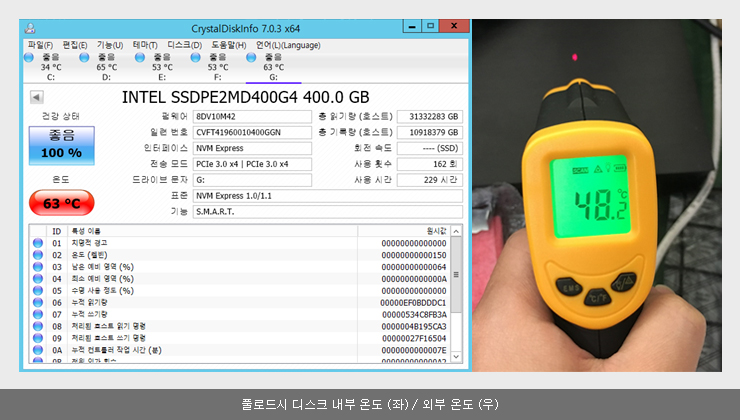The width and height of the screenshot is (740, 420).
Task: Click status orb of attribute 06 누적 읽기량
Action: point(38,302)
